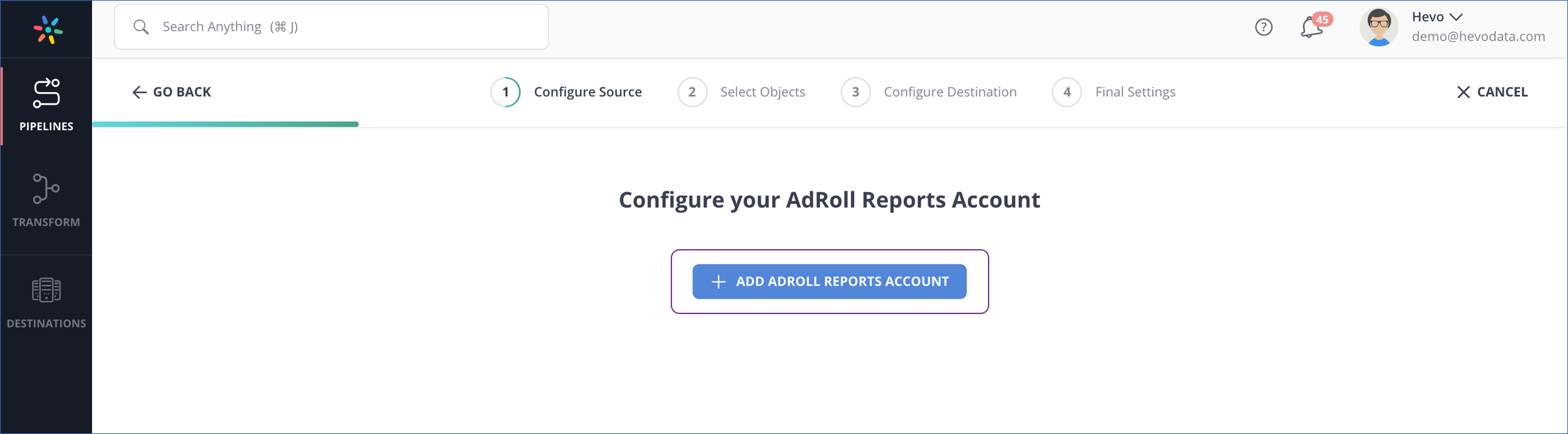The image size is (1568, 434).
Task: Click the Hevo logo icon
Action: pyautogui.click(x=46, y=28)
